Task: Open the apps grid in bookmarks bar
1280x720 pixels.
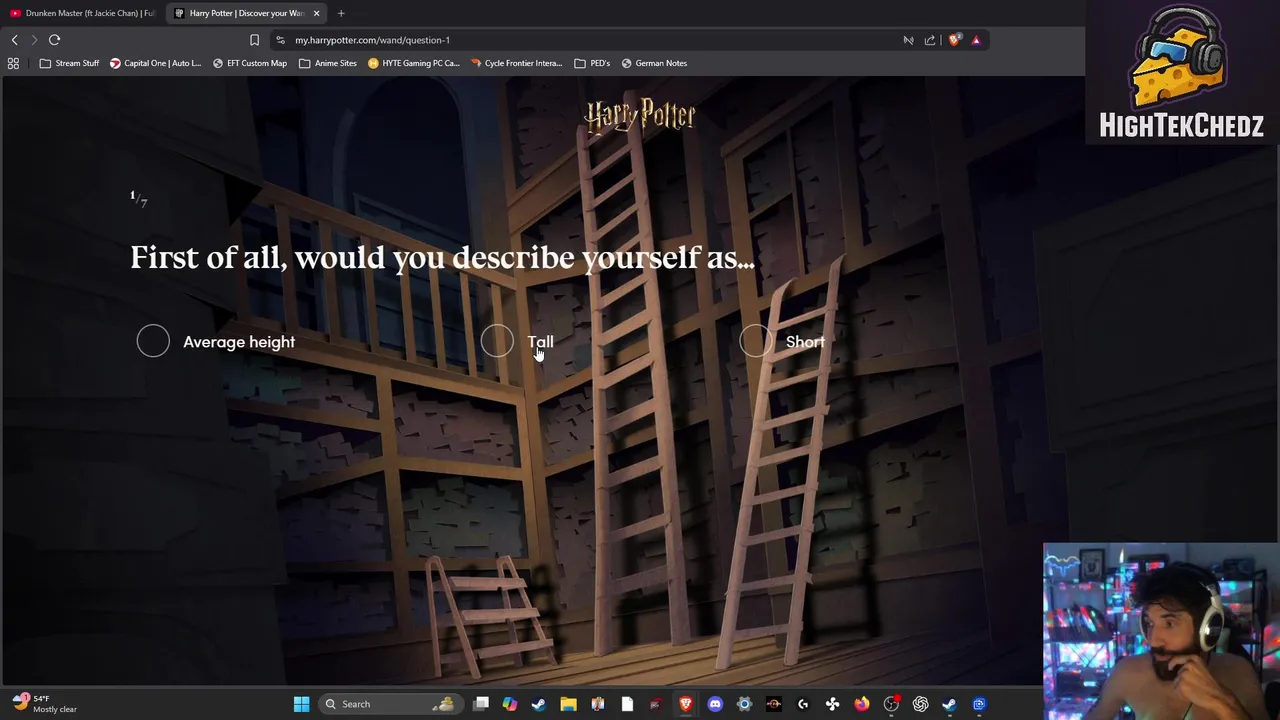Action: click(x=13, y=63)
